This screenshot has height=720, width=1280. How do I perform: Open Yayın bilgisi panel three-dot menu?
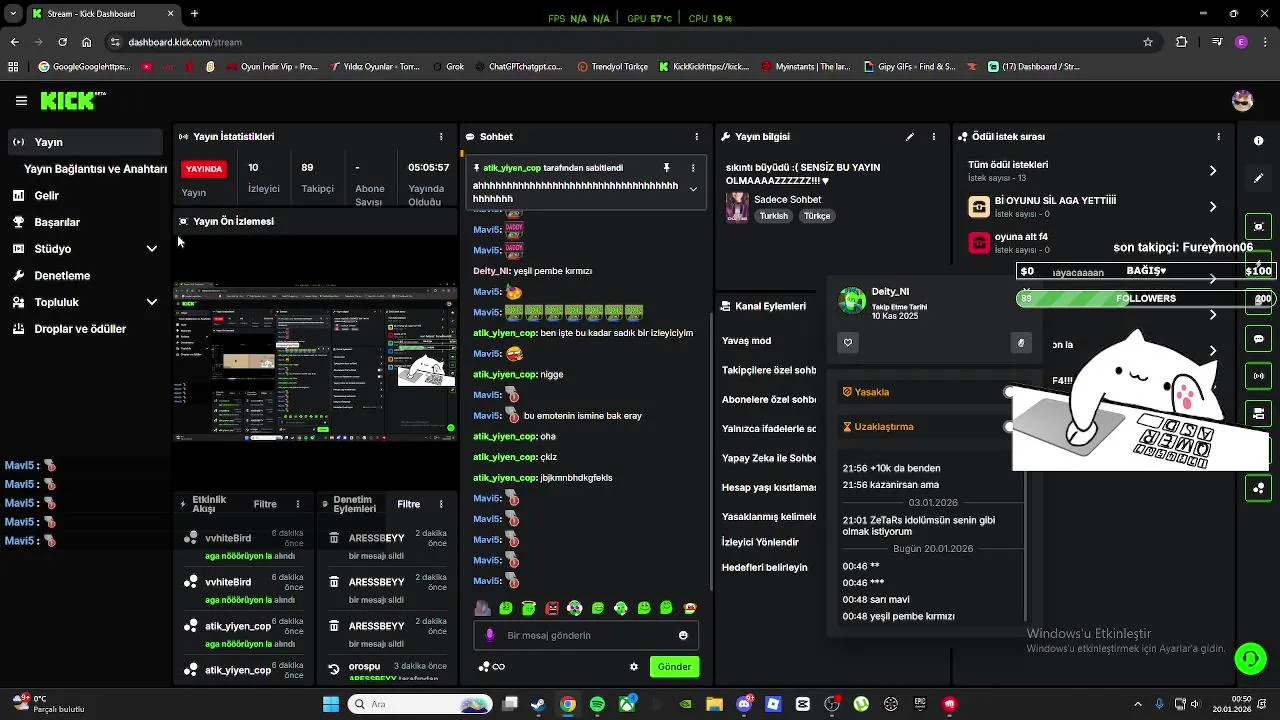(x=935, y=136)
